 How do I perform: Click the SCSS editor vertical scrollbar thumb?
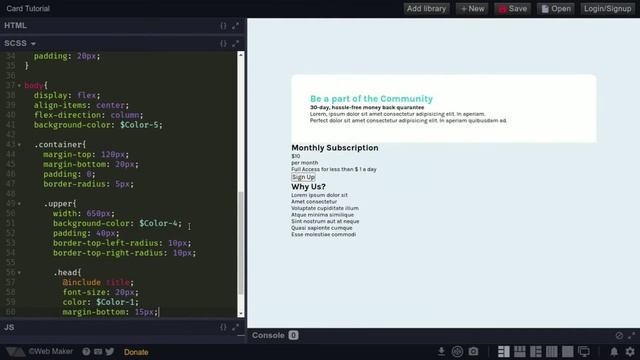coord(241,242)
